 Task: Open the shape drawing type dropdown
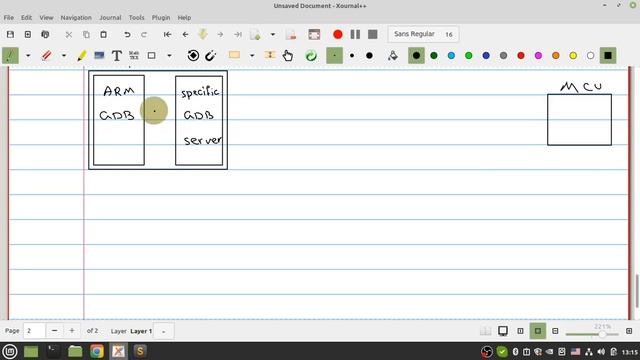[169, 56]
